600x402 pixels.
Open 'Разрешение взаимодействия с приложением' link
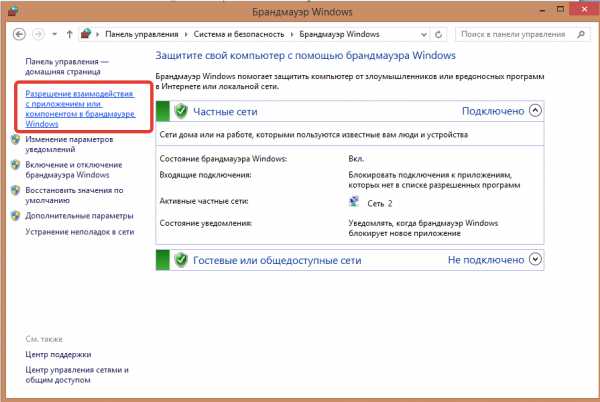pyautogui.click(x=80, y=109)
